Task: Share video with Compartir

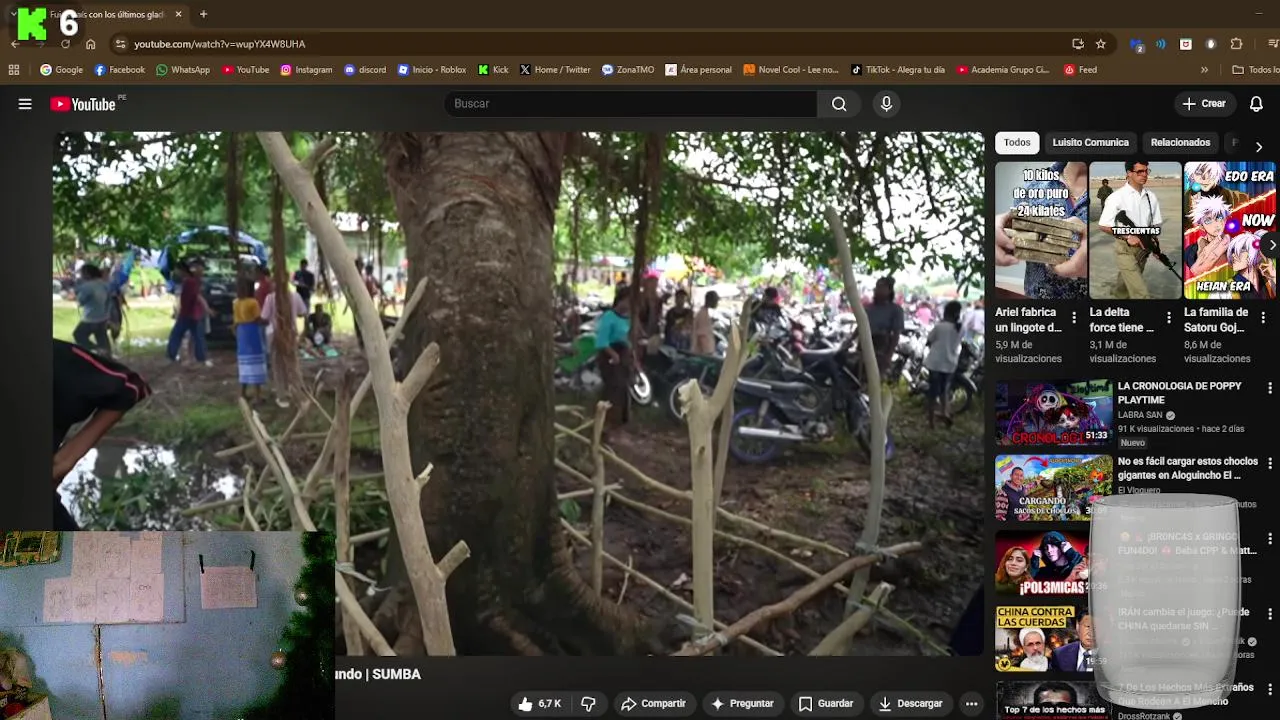Action: coord(653,704)
